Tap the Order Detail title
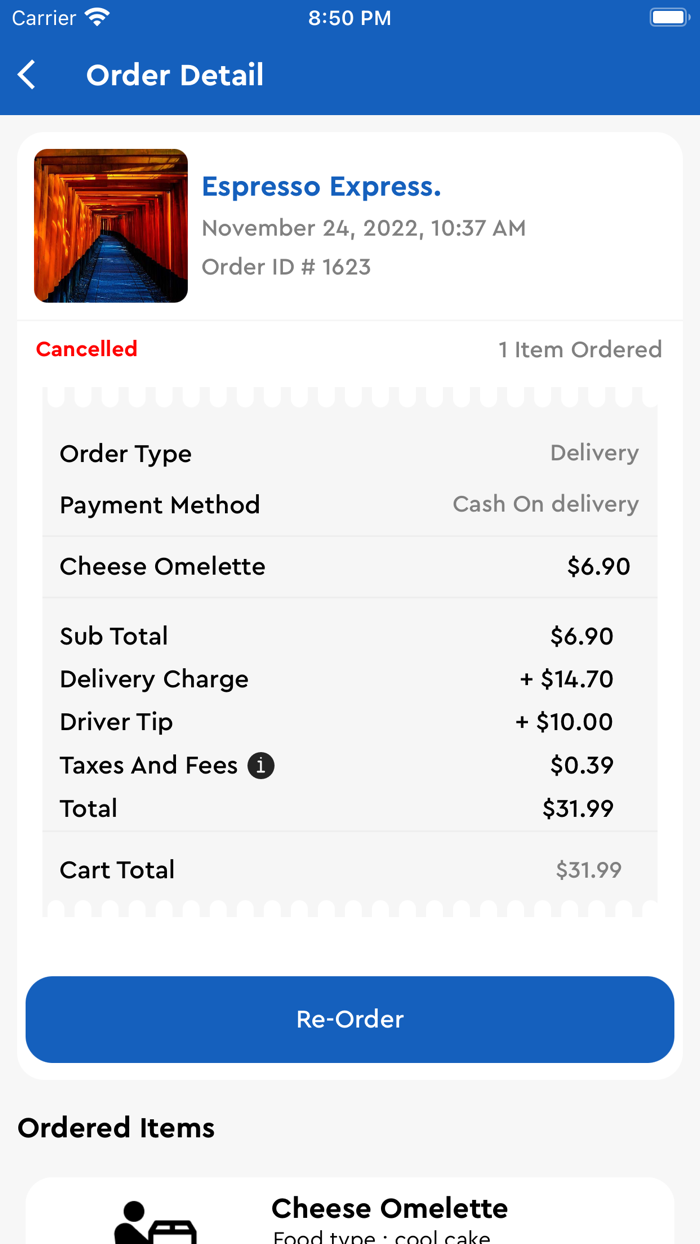 [175, 74]
